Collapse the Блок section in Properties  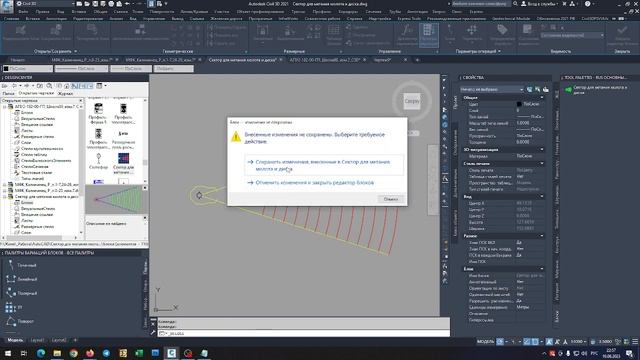pos(542,269)
